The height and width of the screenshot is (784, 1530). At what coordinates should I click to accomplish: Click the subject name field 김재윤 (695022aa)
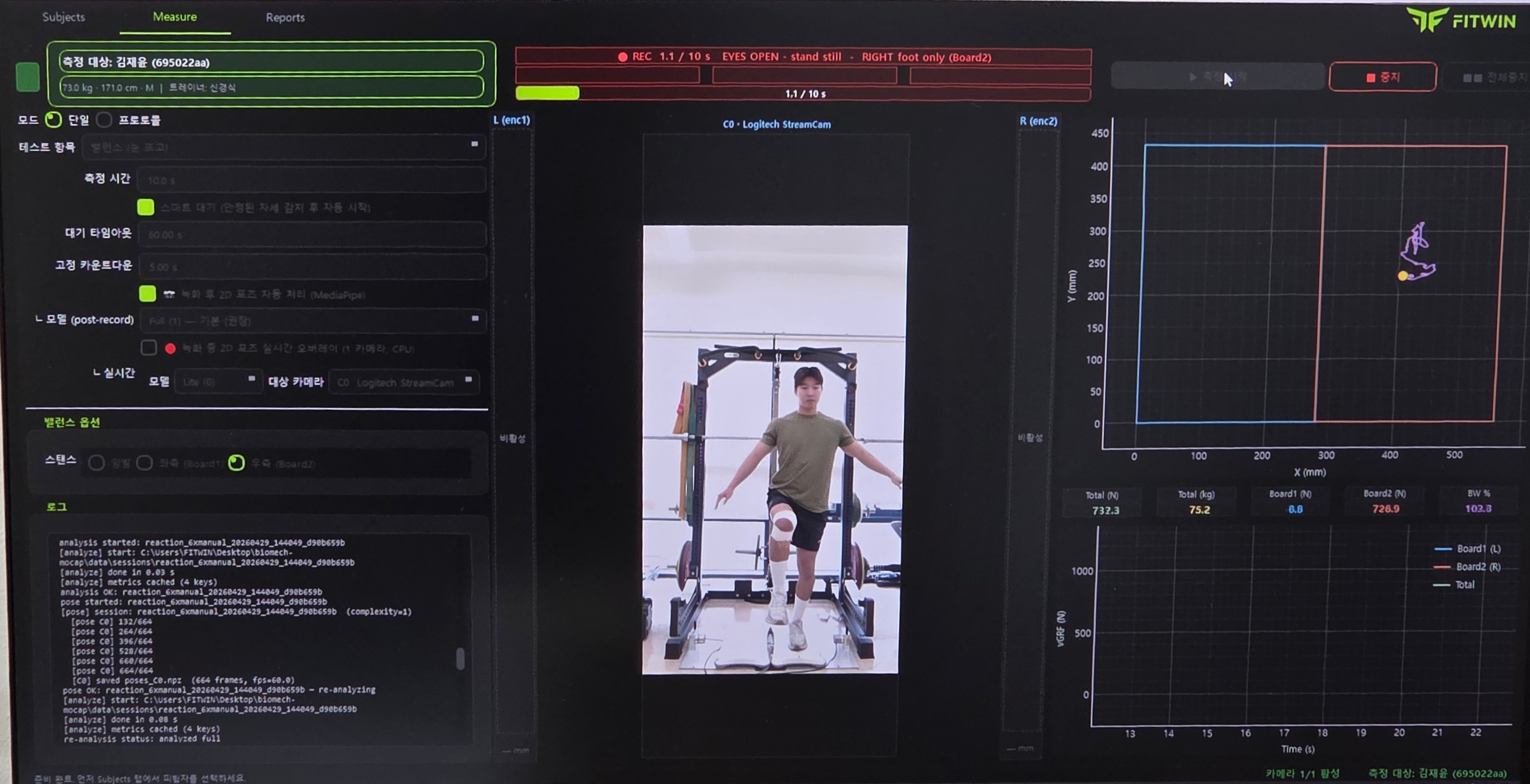pos(271,62)
